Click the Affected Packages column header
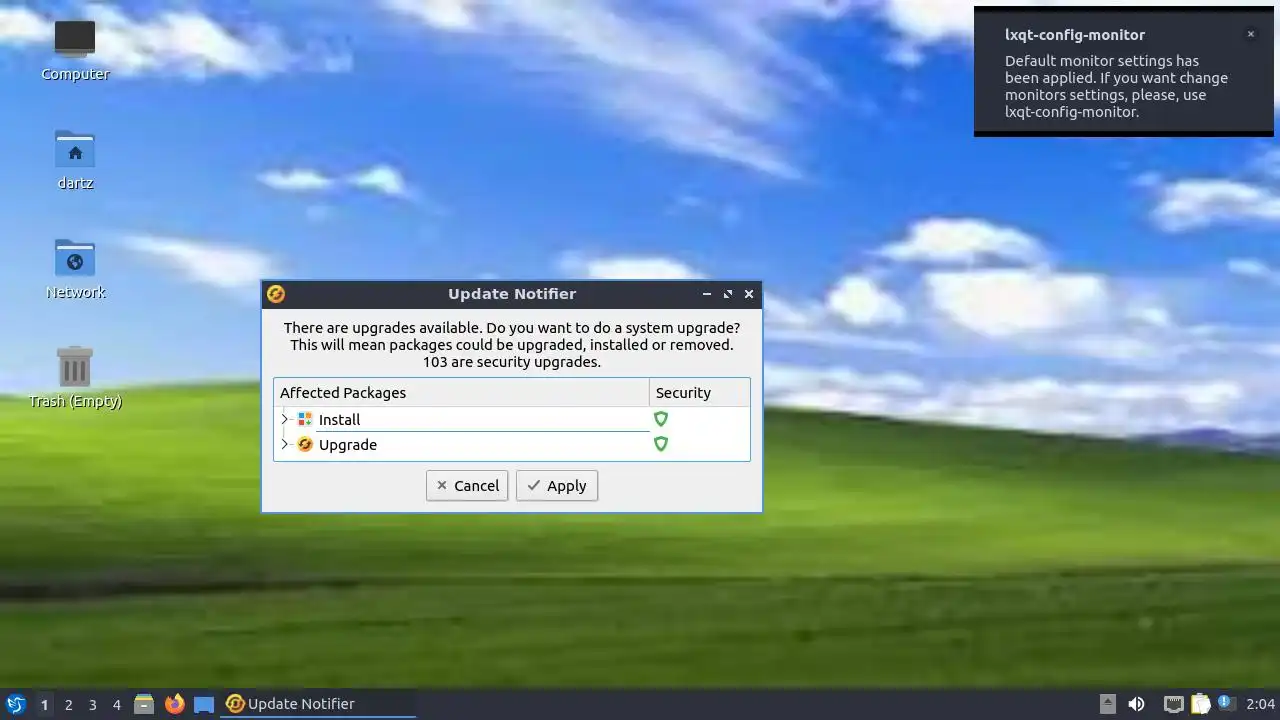The height and width of the screenshot is (720, 1280). click(461, 392)
